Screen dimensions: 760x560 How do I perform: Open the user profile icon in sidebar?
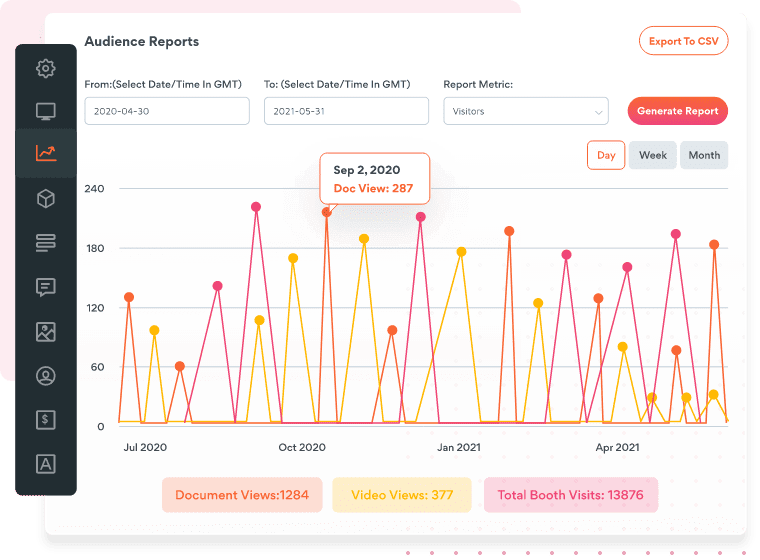point(45,376)
